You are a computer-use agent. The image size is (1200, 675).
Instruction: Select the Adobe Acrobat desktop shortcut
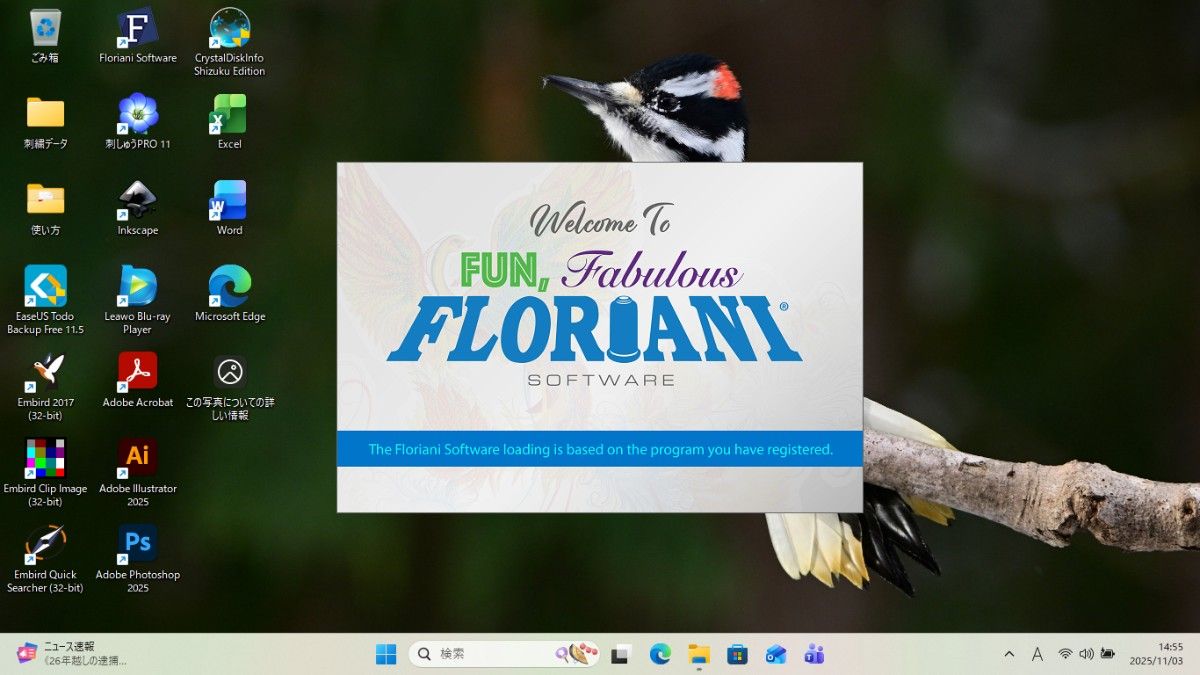138,373
